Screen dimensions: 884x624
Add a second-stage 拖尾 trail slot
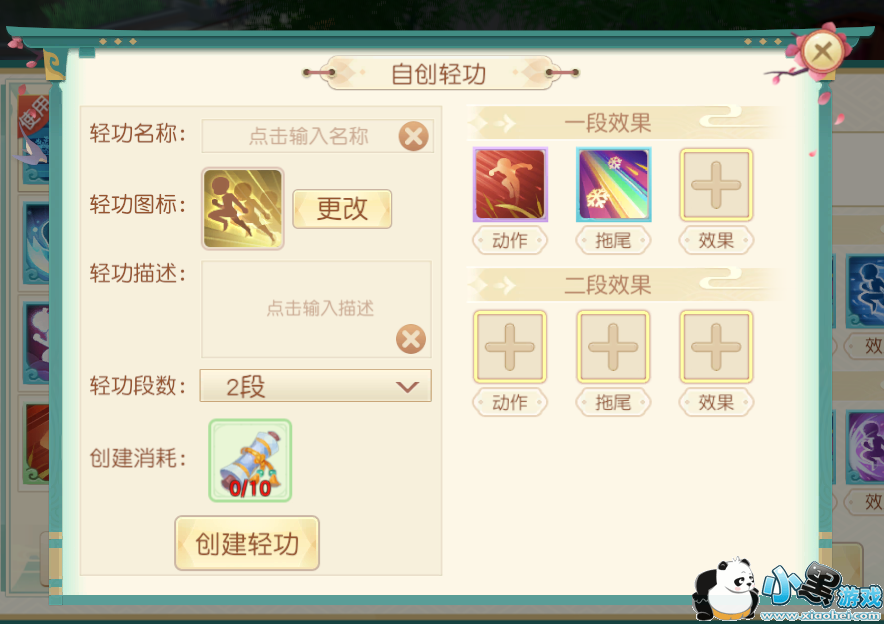[613, 347]
